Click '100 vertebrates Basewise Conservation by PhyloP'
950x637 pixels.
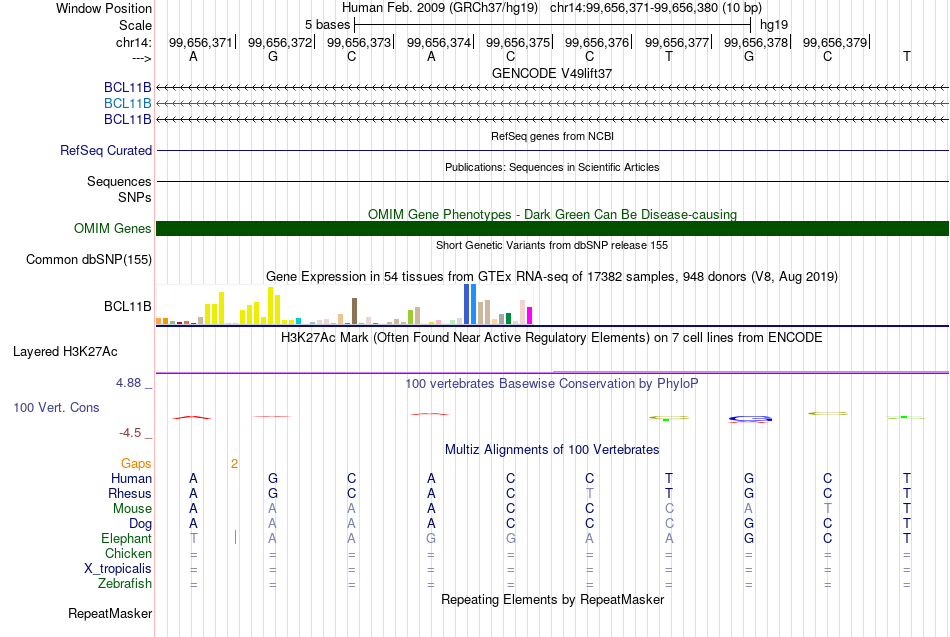point(552,384)
